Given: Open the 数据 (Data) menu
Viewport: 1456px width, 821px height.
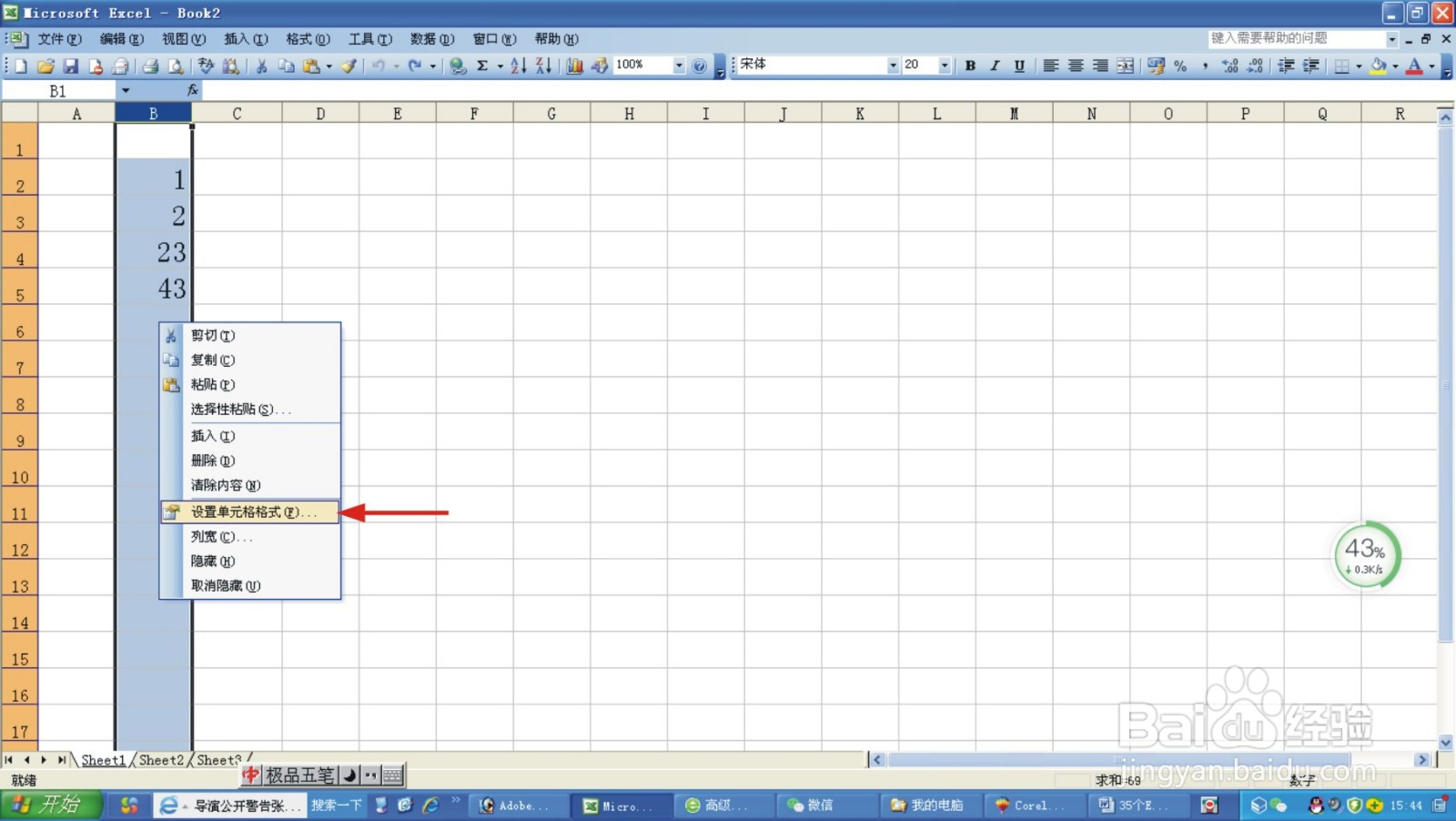Looking at the screenshot, I should tap(431, 39).
